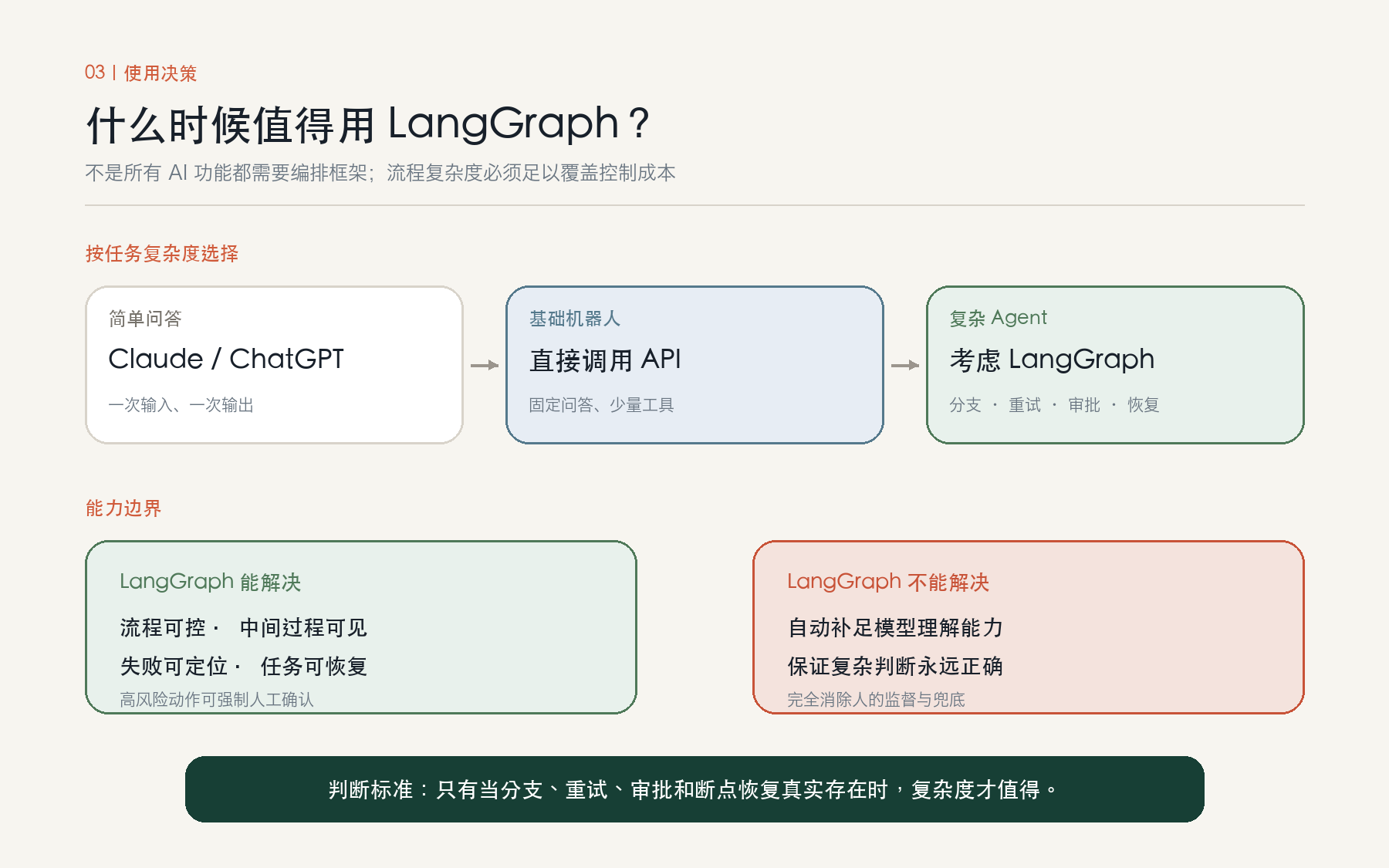
Task: Click the note "高风险动作可强制人工确认"
Action: click(217, 700)
